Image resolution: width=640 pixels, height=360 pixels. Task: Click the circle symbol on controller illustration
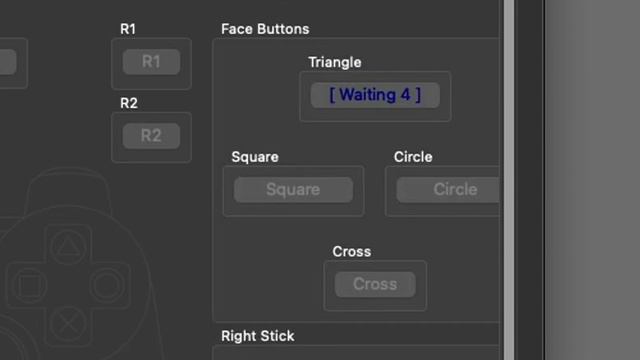pyautogui.click(x=107, y=284)
